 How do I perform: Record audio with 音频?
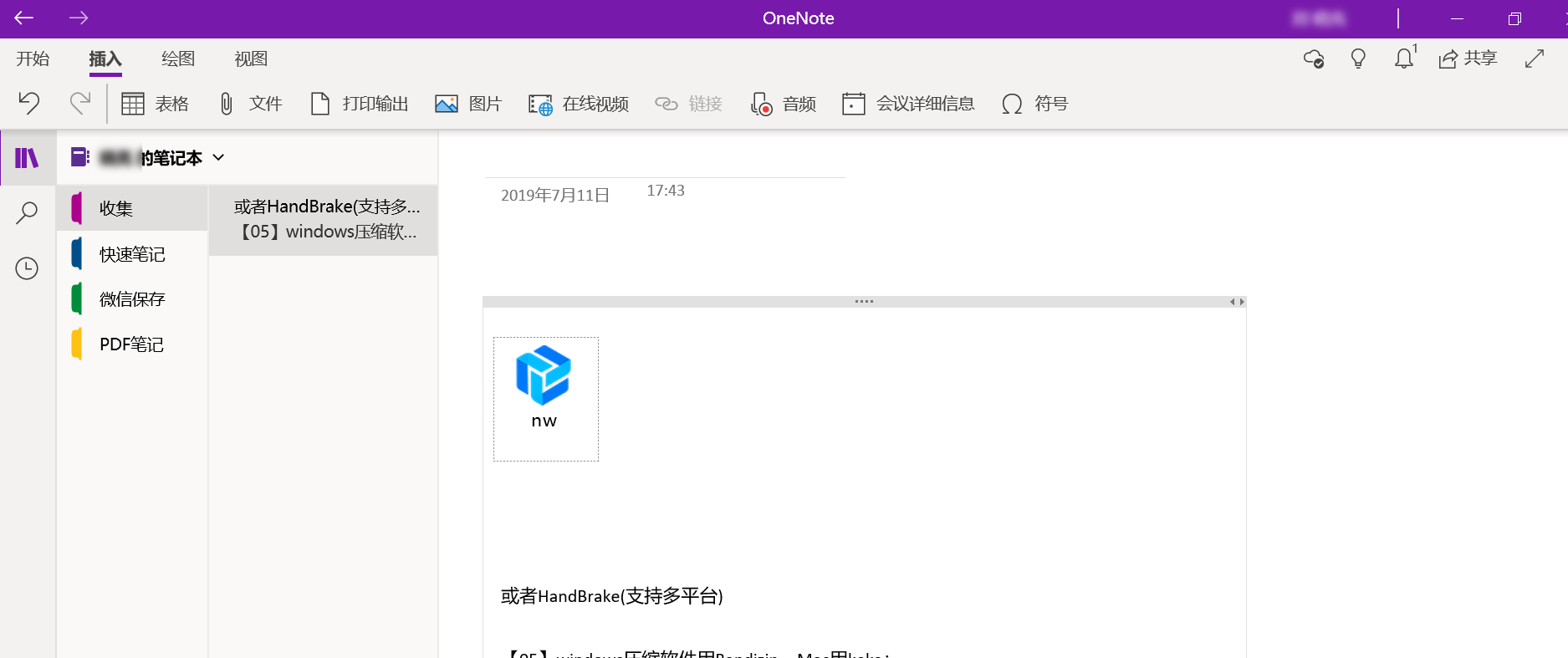[x=783, y=104]
